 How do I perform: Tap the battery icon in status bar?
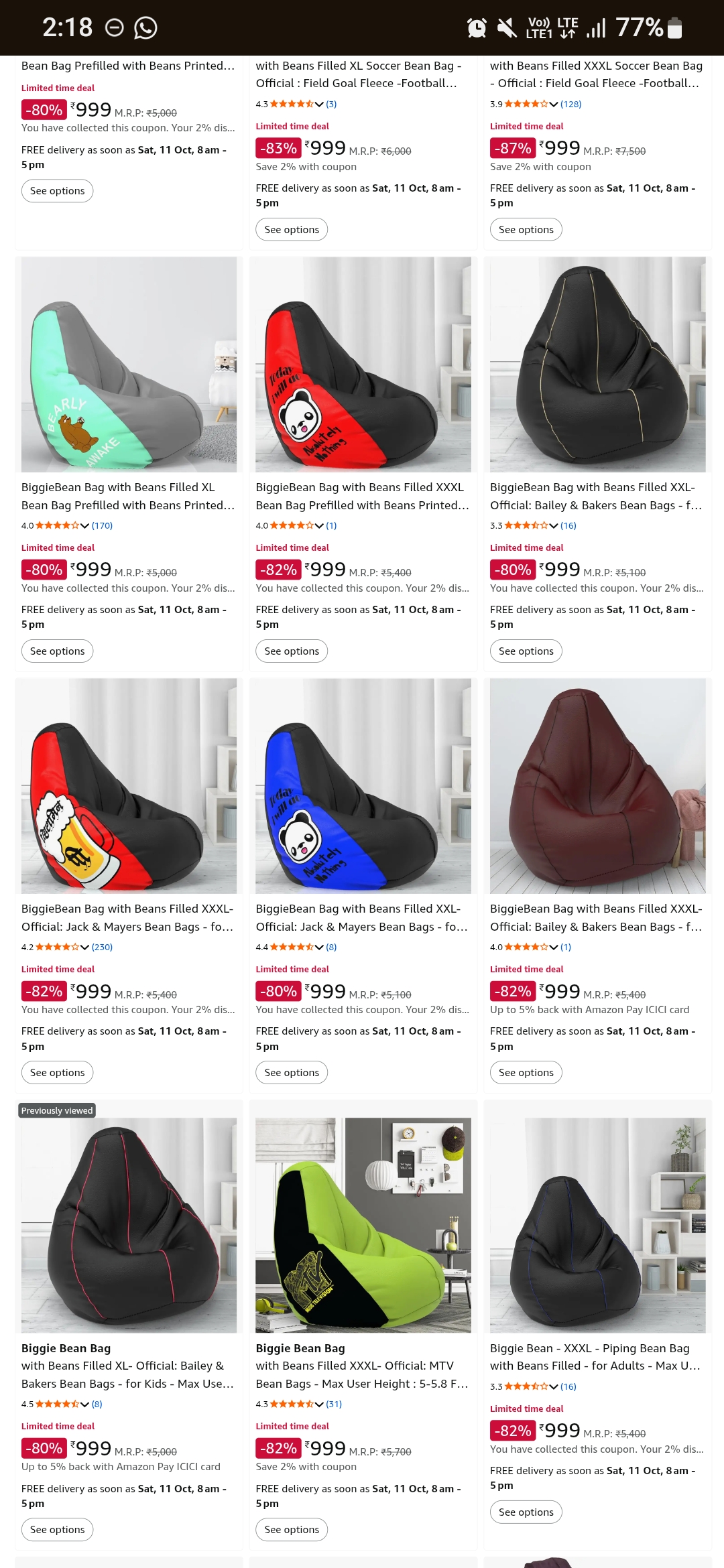click(675, 27)
